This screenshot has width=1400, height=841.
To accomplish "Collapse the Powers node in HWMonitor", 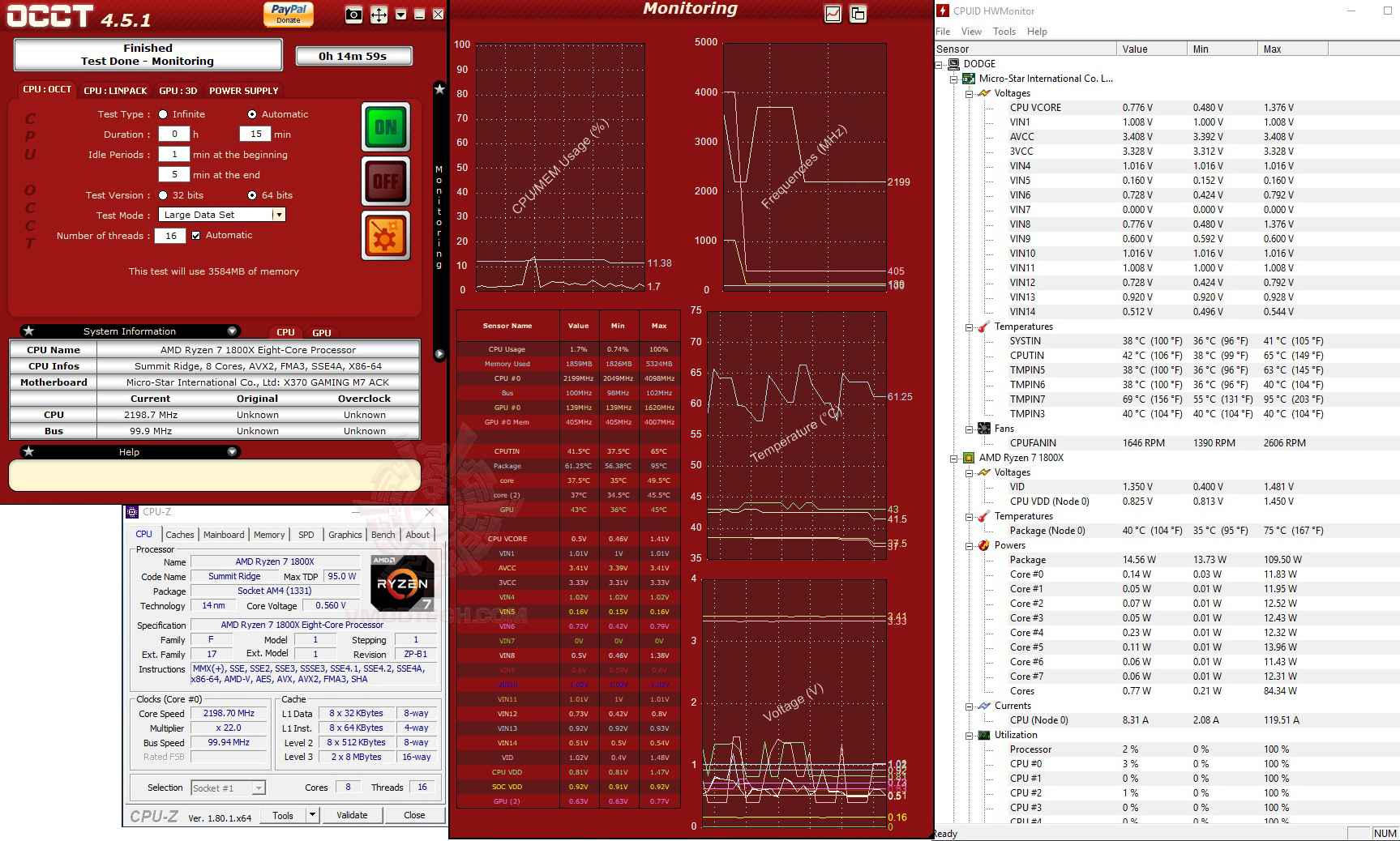I will pyautogui.click(x=969, y=546).
